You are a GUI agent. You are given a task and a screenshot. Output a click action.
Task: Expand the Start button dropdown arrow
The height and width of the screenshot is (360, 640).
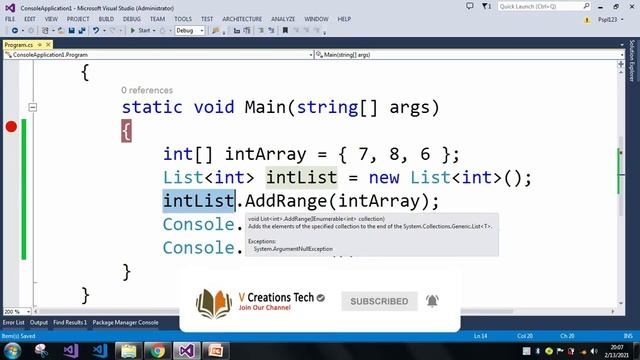click(154, 31)
